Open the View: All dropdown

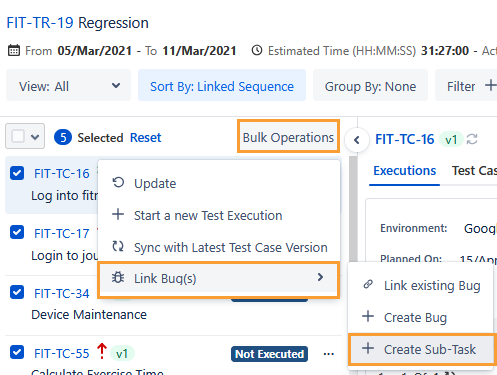coord(68,86)
